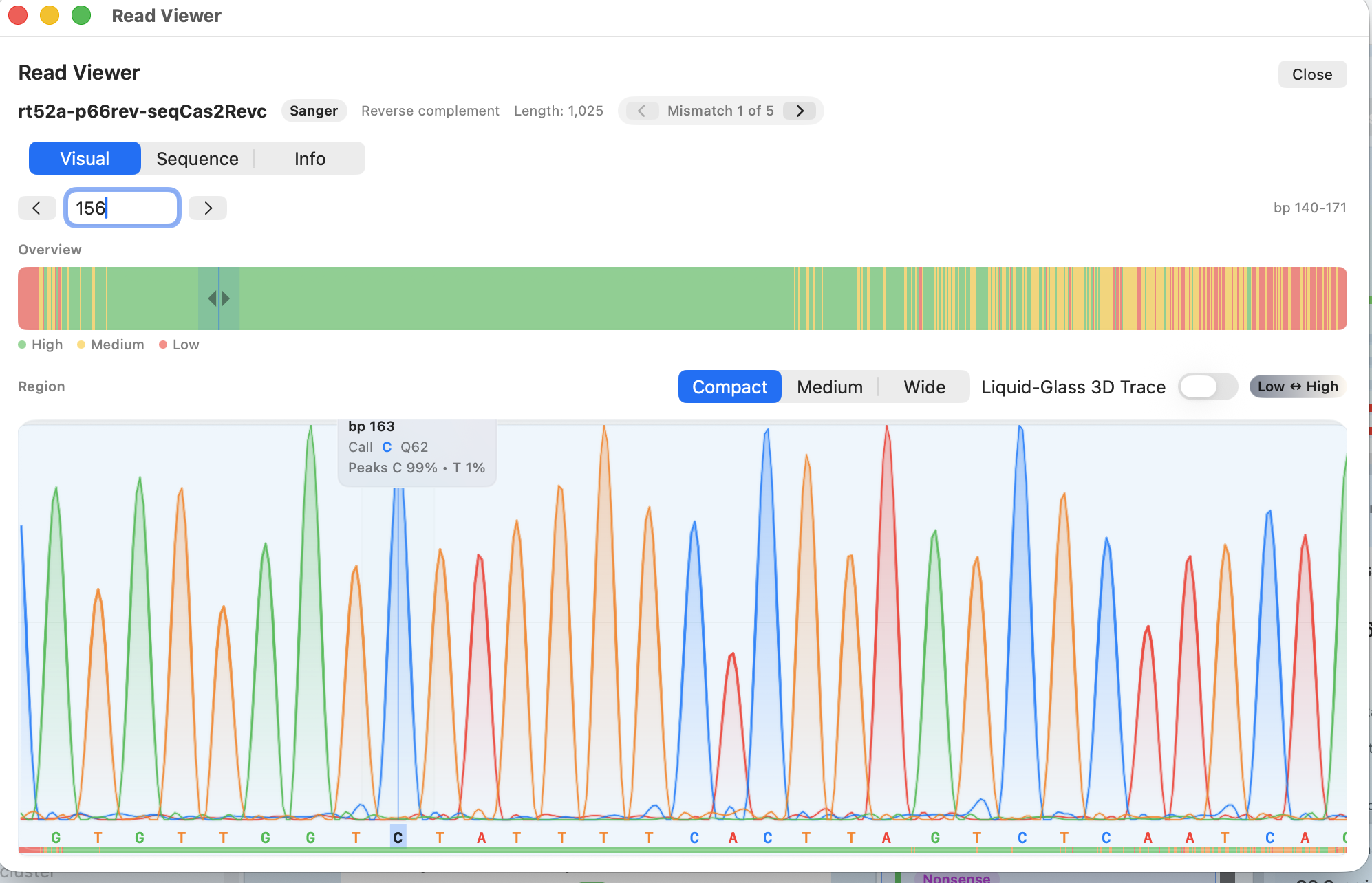Click the next mismatch chevron arrow
This screenshot has height=883, width=1372.
click(x=800, y=111)
